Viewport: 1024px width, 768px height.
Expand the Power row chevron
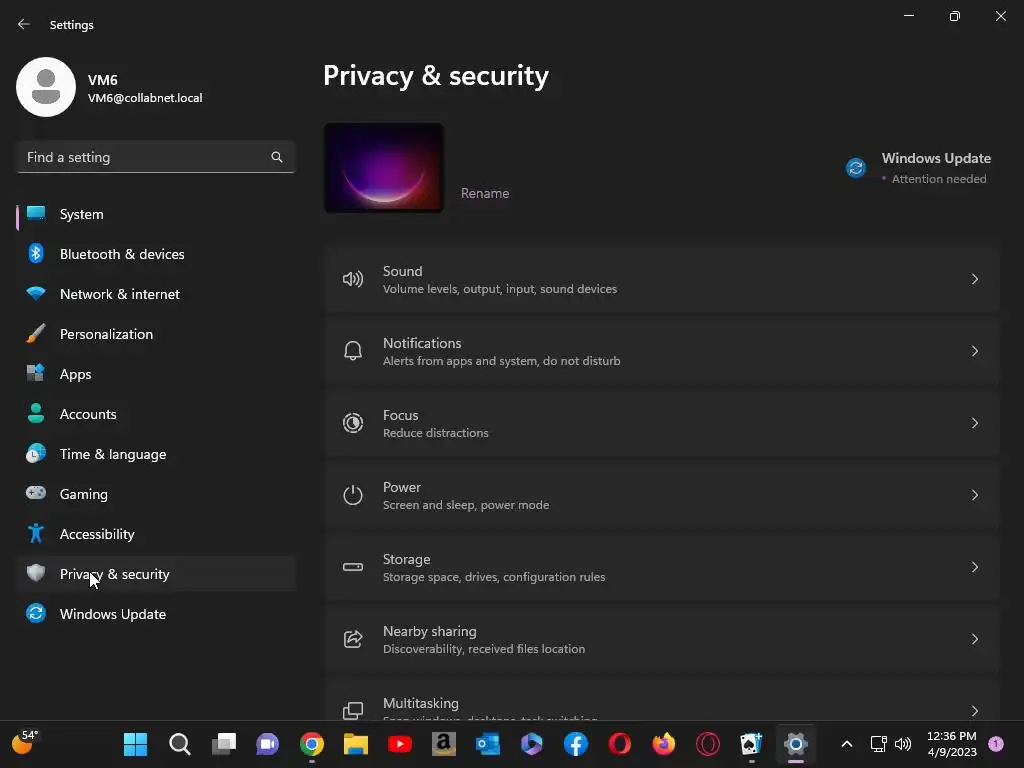pyautogui.click(x=974, y=495)
